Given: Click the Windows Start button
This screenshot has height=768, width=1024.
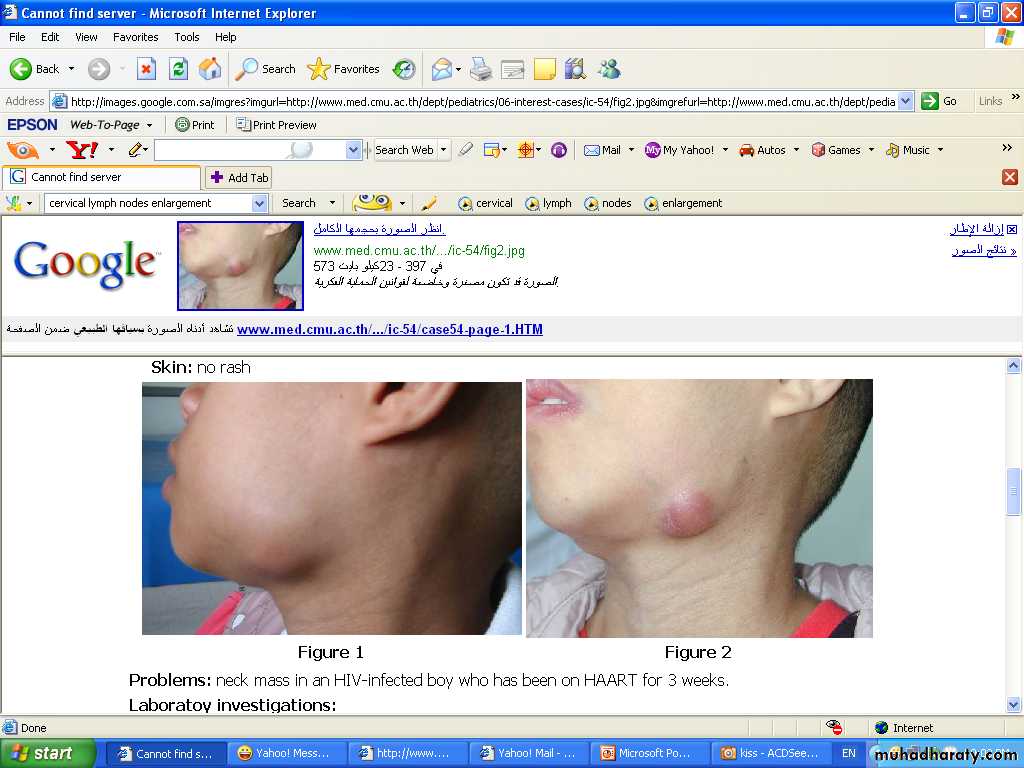Looking at the screenshot, I should coord(42,753).
